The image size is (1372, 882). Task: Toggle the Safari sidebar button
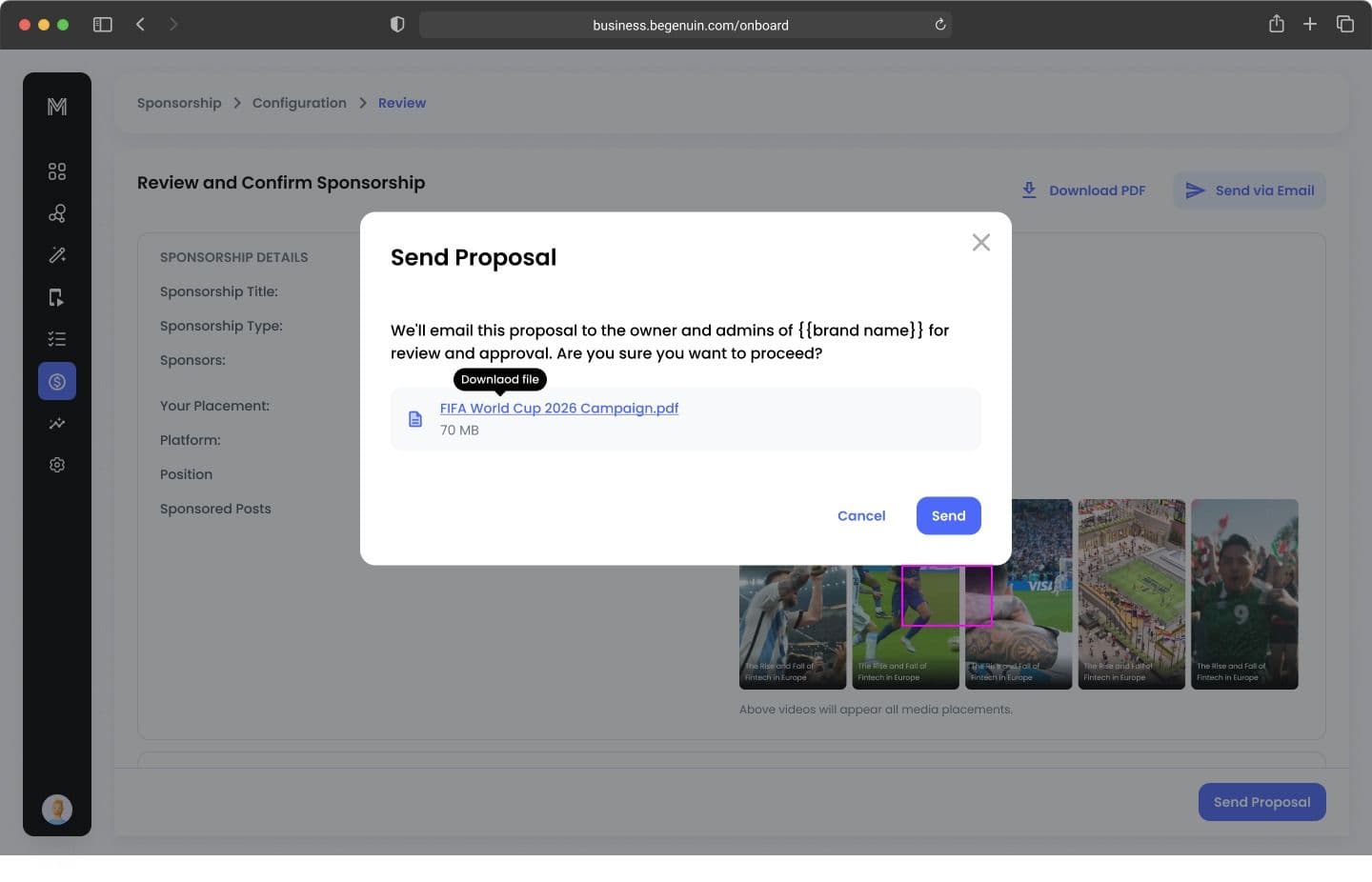103,25
